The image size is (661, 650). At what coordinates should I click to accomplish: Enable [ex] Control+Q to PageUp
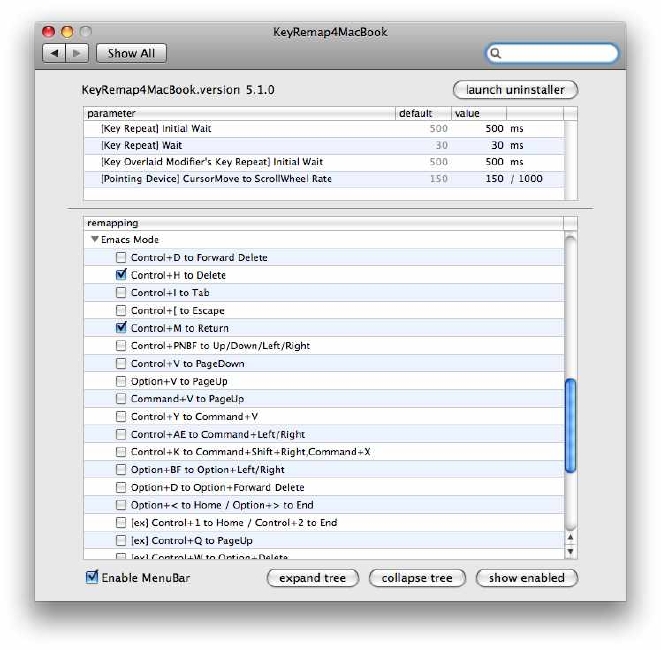(x=121, y=540)
